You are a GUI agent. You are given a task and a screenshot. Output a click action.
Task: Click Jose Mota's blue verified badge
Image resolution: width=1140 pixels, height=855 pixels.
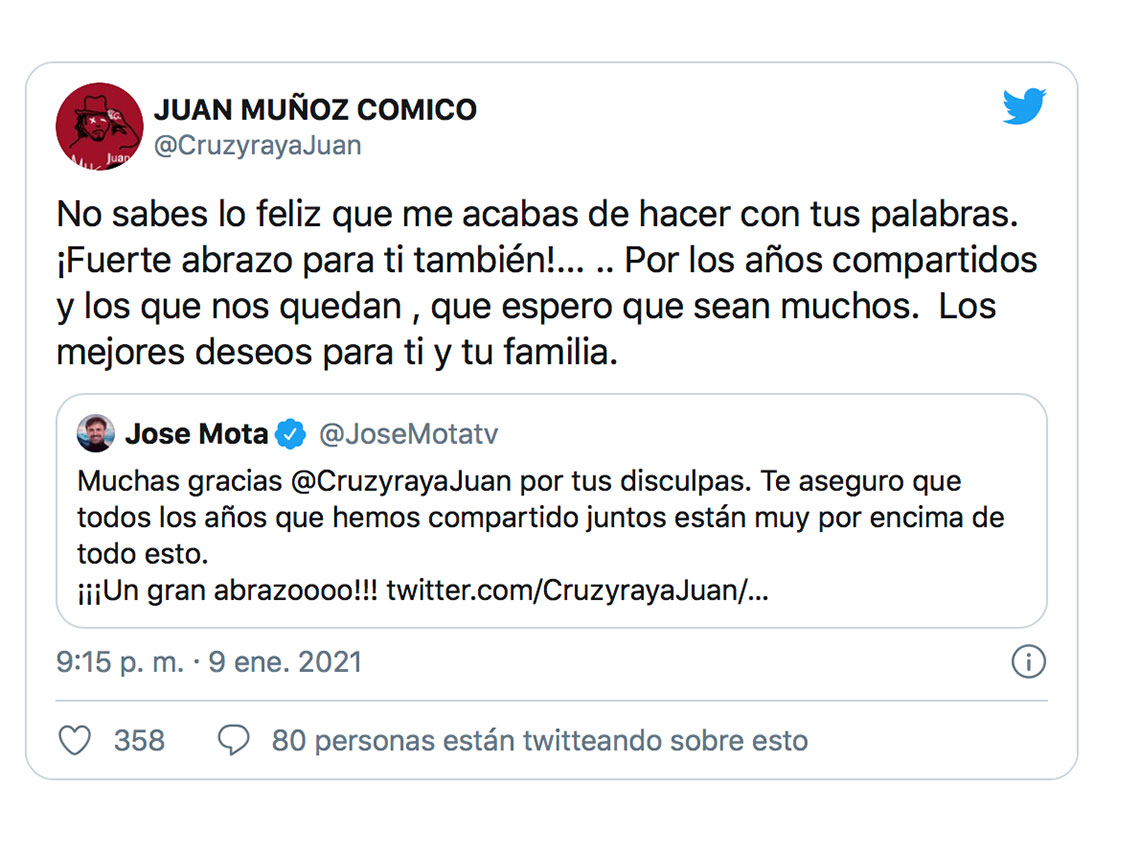291,434
